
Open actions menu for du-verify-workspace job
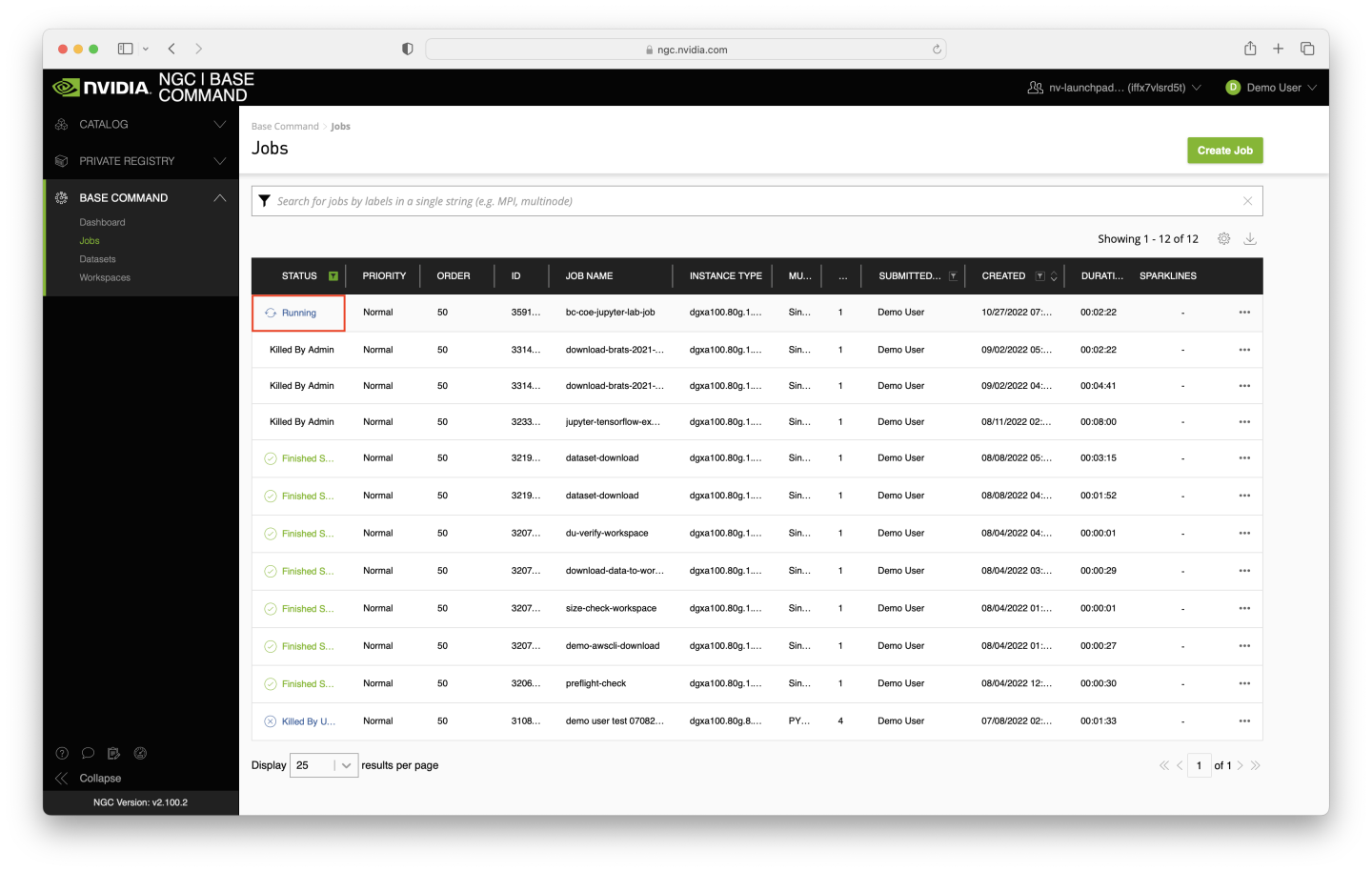(1244, 534)
